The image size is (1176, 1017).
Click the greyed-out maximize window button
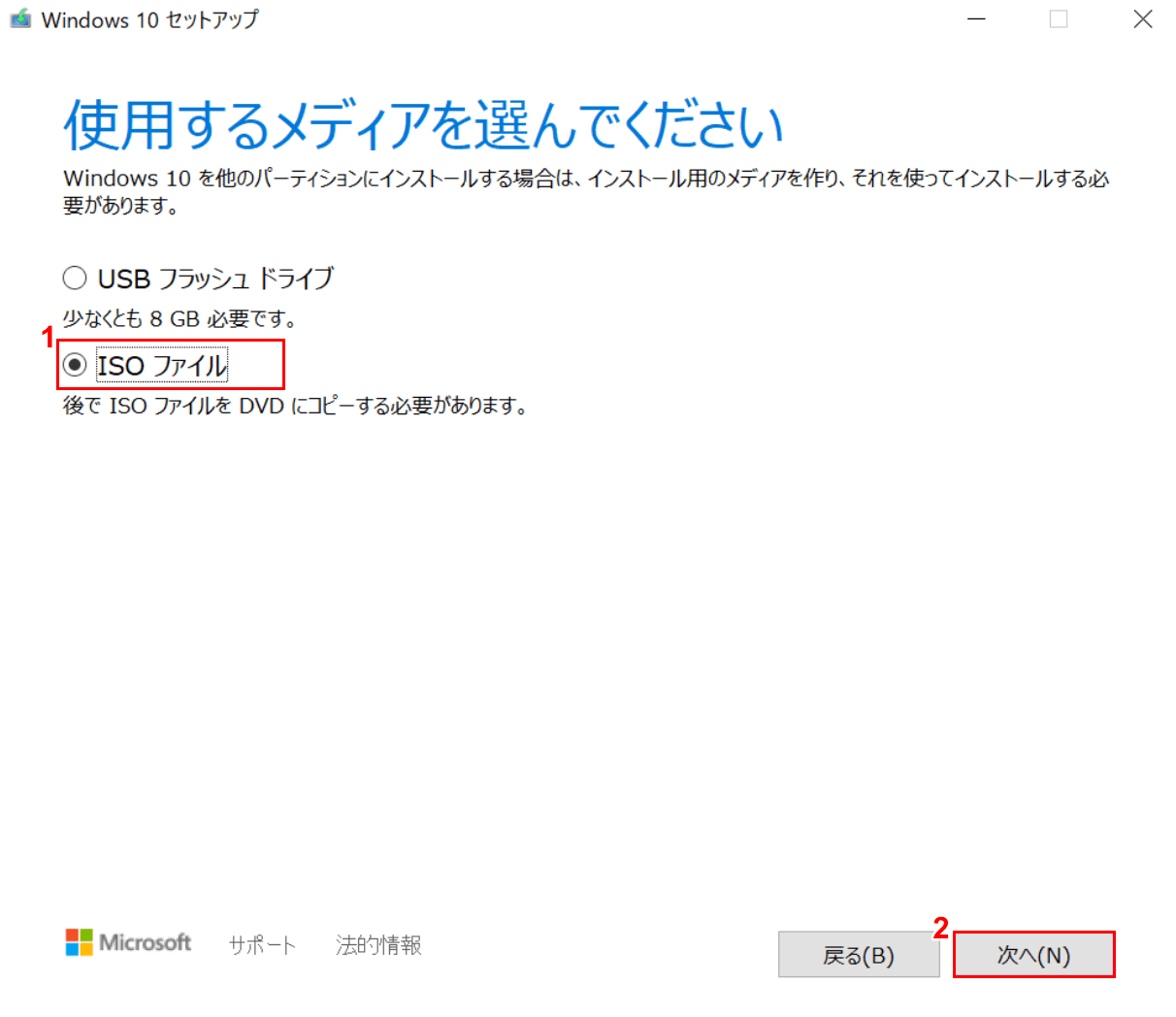1059,19
